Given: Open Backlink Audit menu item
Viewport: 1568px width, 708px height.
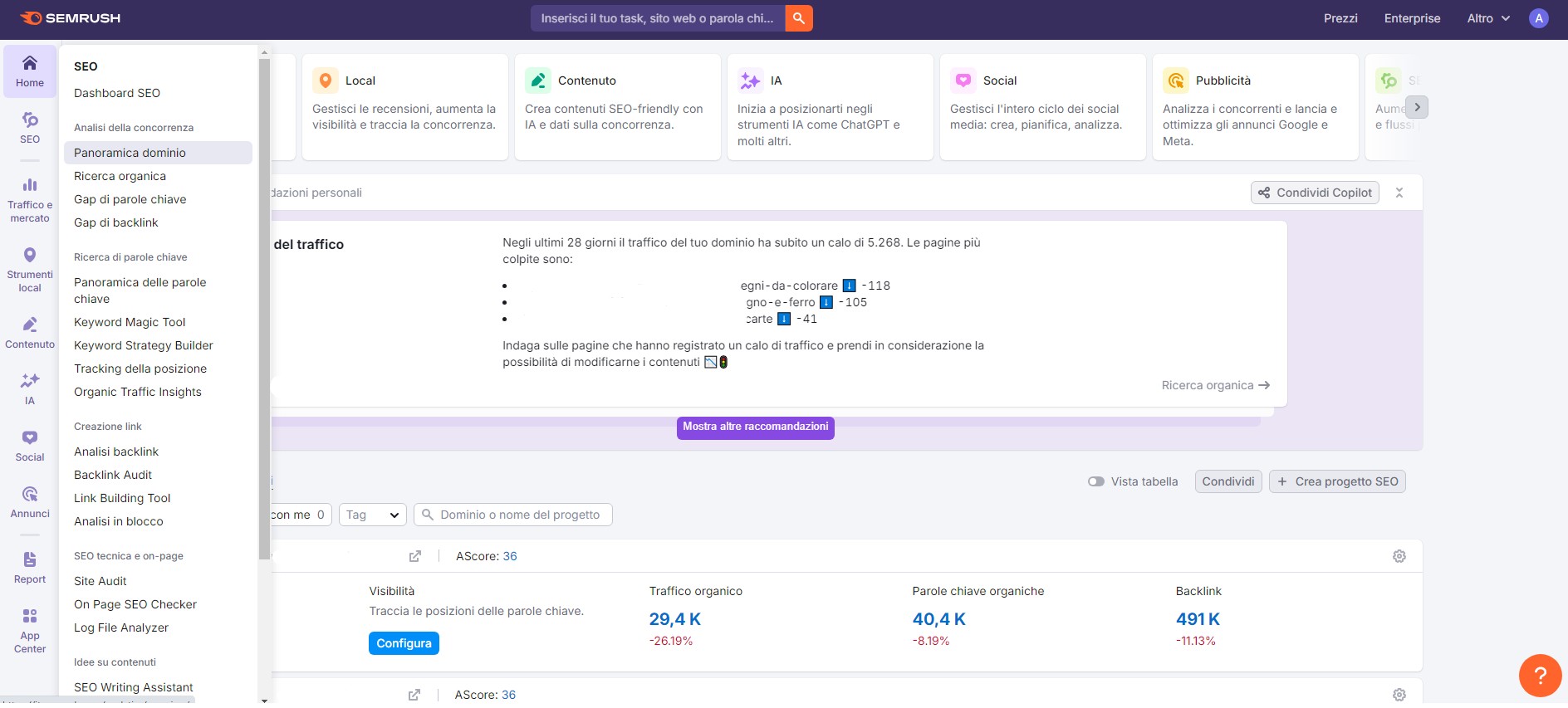Looking at the screenshot, I should (x=113, y=475).
